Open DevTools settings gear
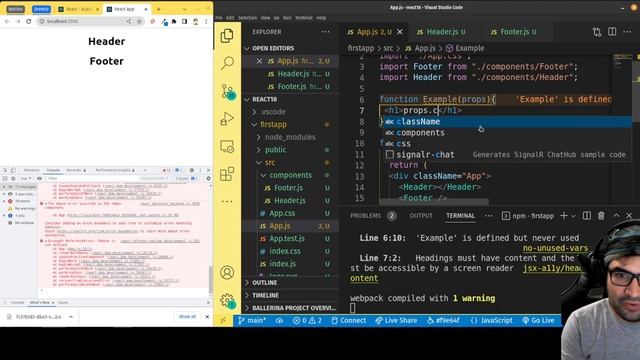The image size is (640, 360). [191, 170]
